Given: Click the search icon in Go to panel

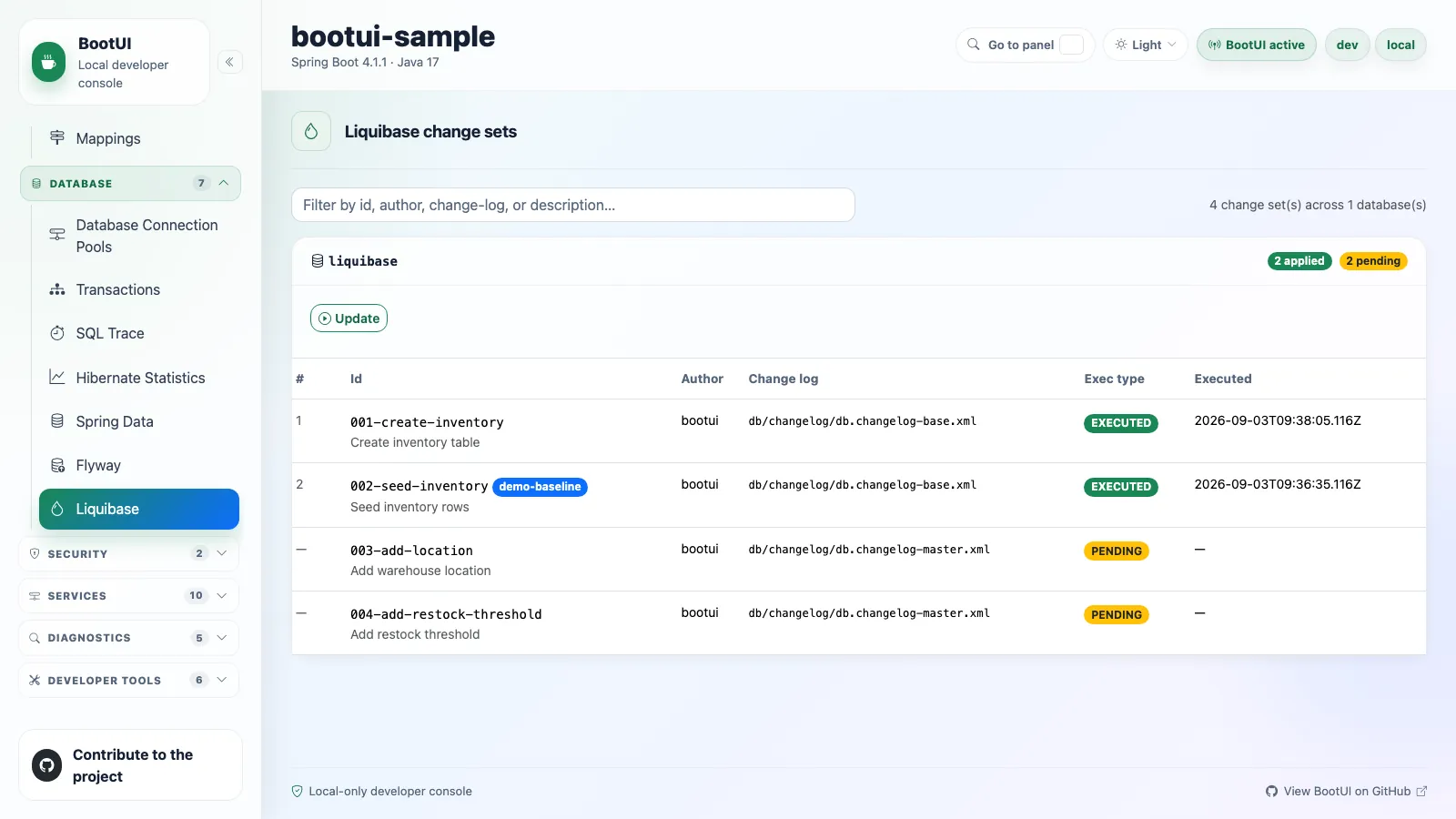Looking at the screenshot, I should click(974, 45).
